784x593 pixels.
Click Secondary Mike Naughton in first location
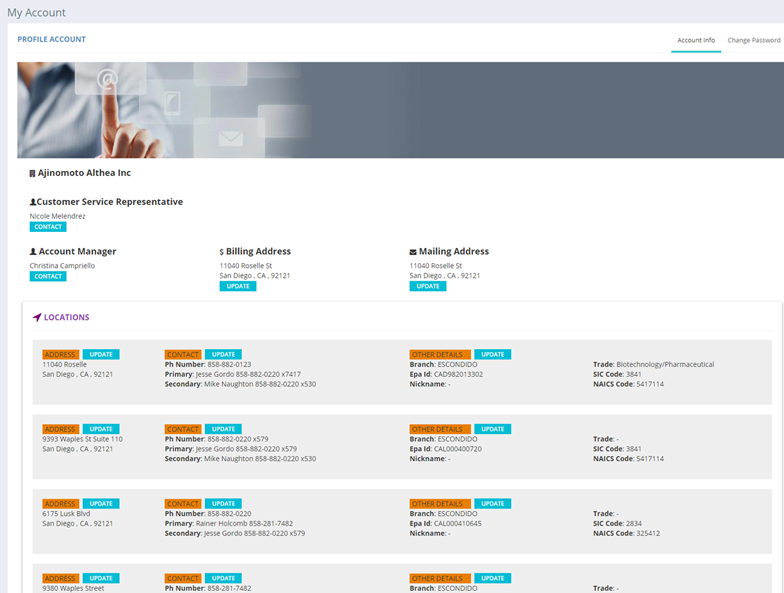click(x=240, y=384)
